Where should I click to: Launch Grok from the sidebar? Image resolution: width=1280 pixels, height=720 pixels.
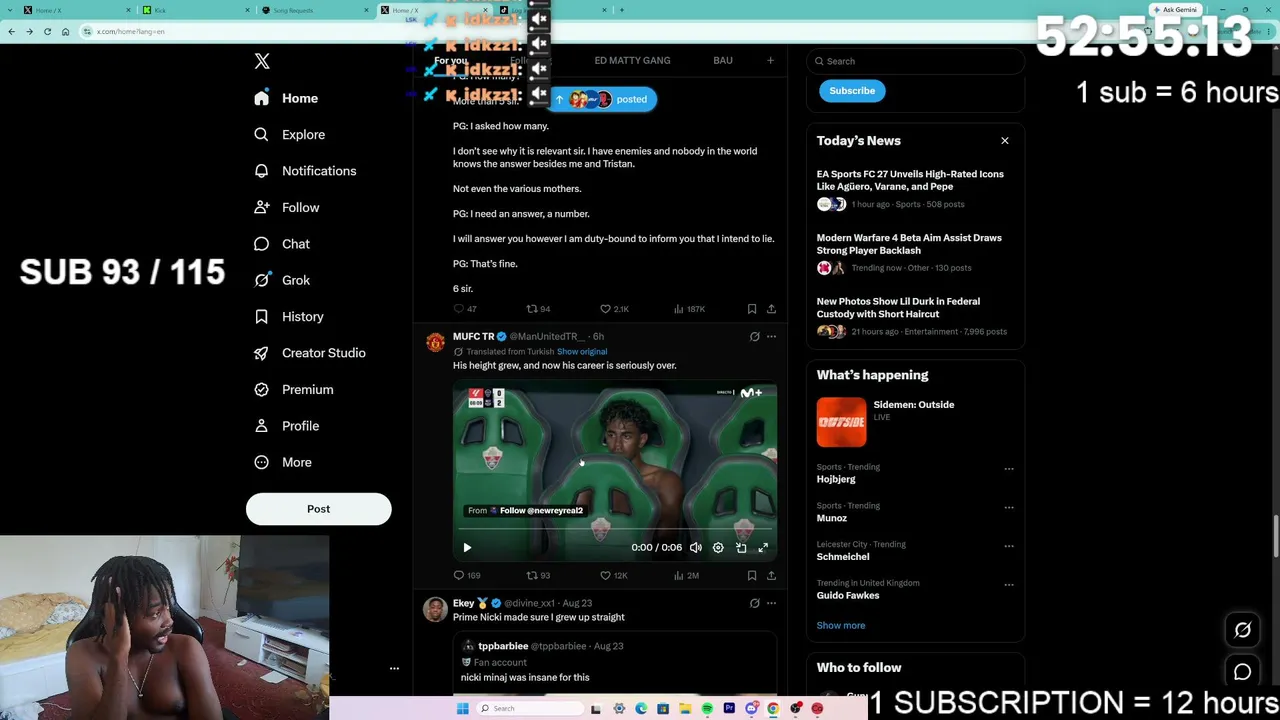[x=282, y=280]
